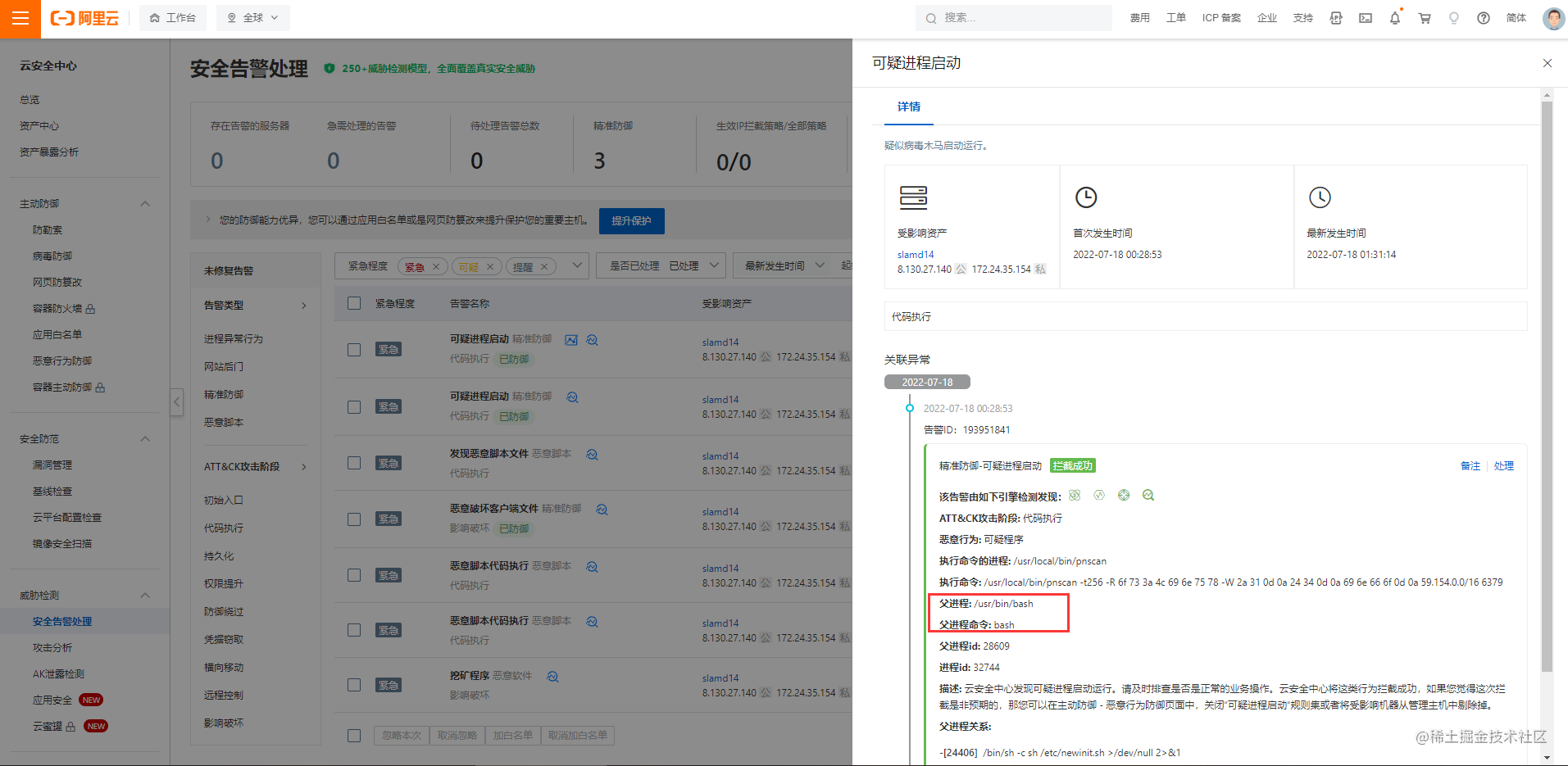Open the 工单 top menu item
The image size is (1568, 766).
coord(1176,18)
